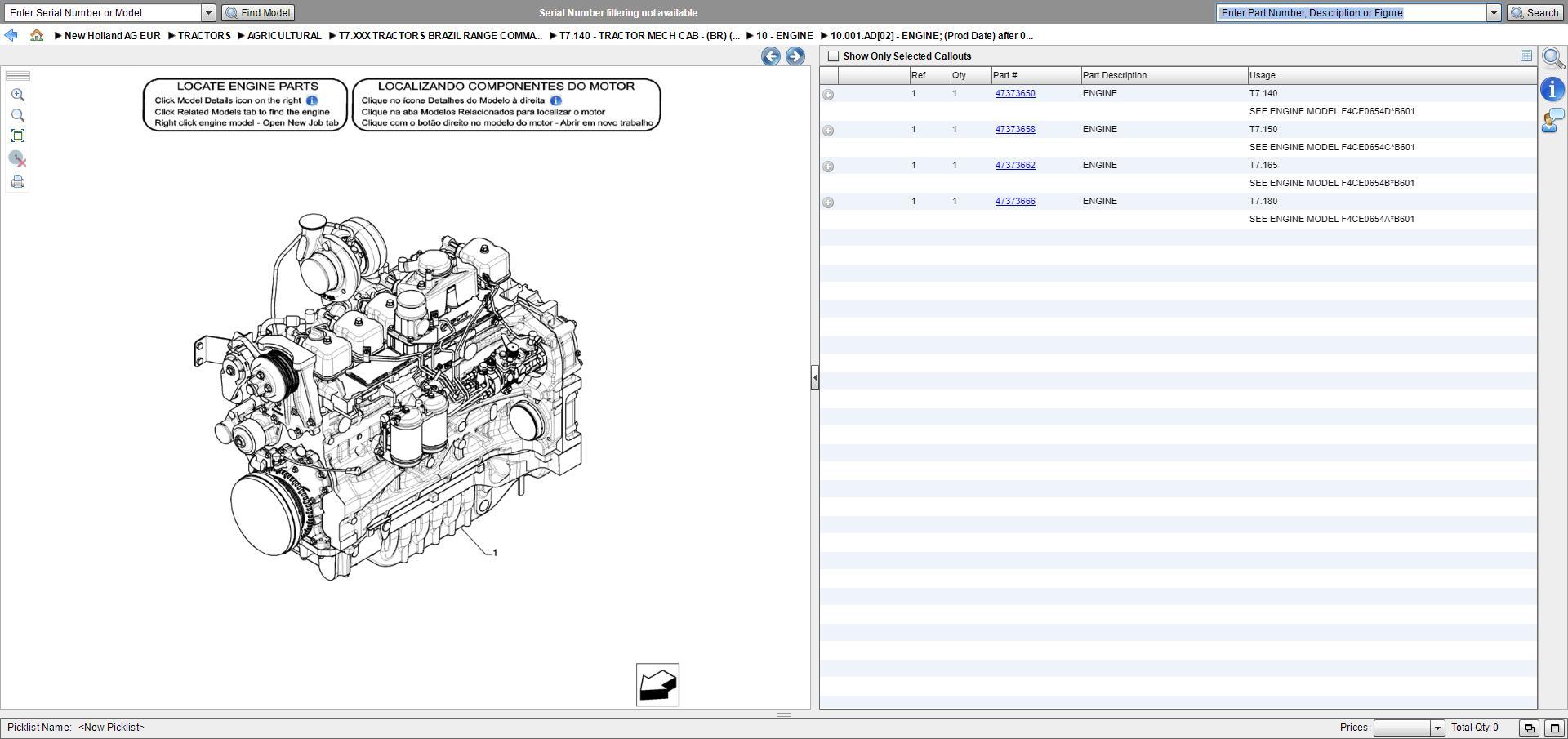Click the Find Model button
The image size is (1568, 739).
[x=258, y=13]
